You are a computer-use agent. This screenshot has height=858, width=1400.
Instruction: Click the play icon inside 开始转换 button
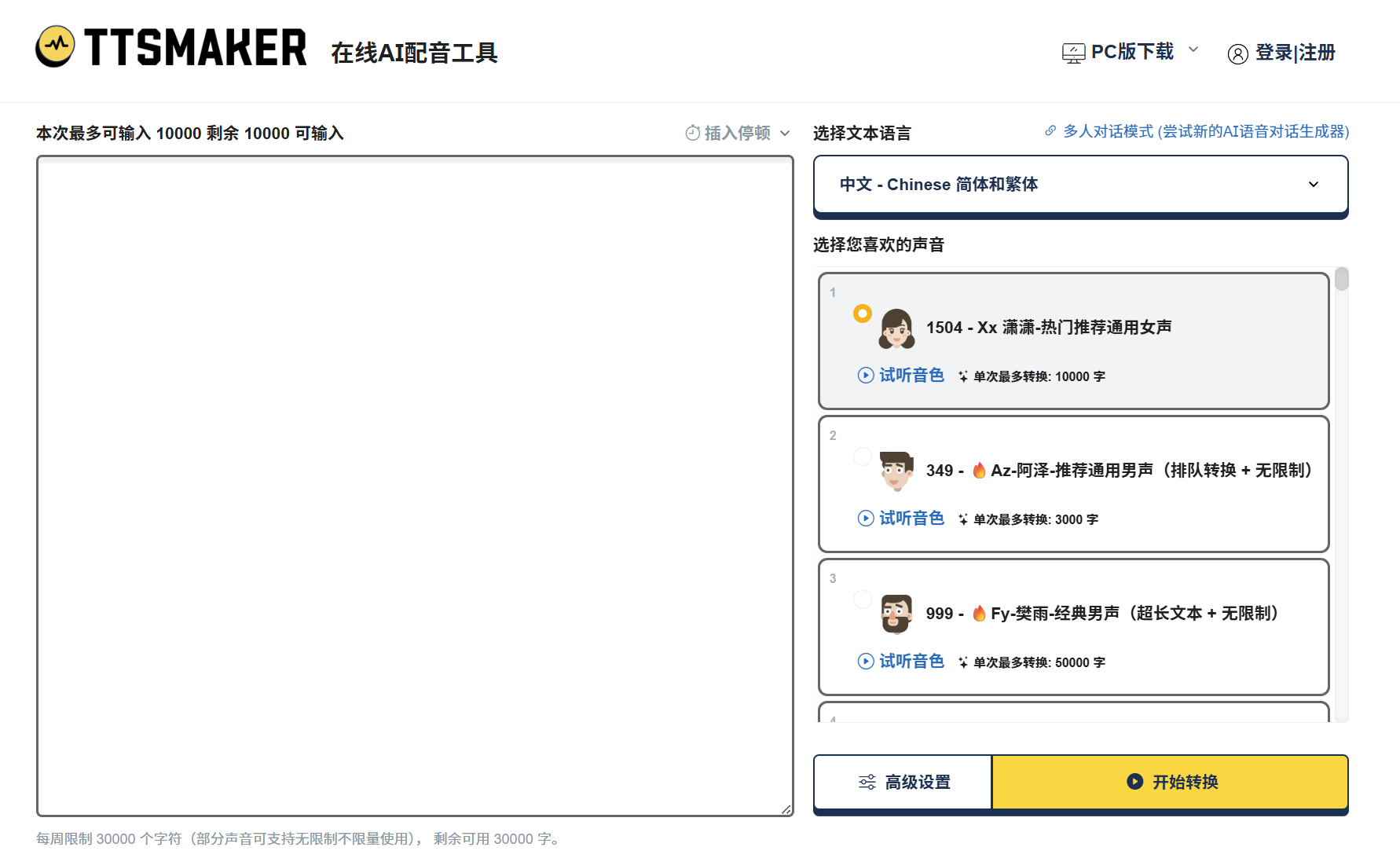tap(1134, 781)
